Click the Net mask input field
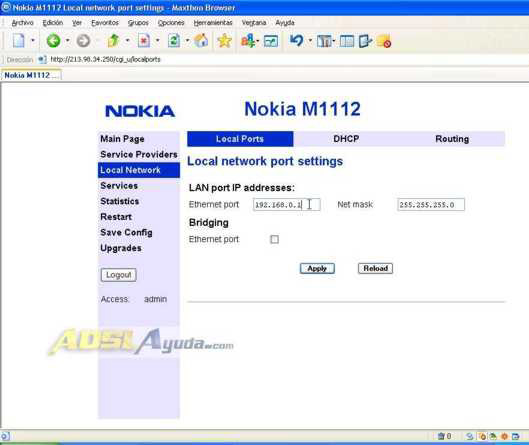 click(431, 204)
